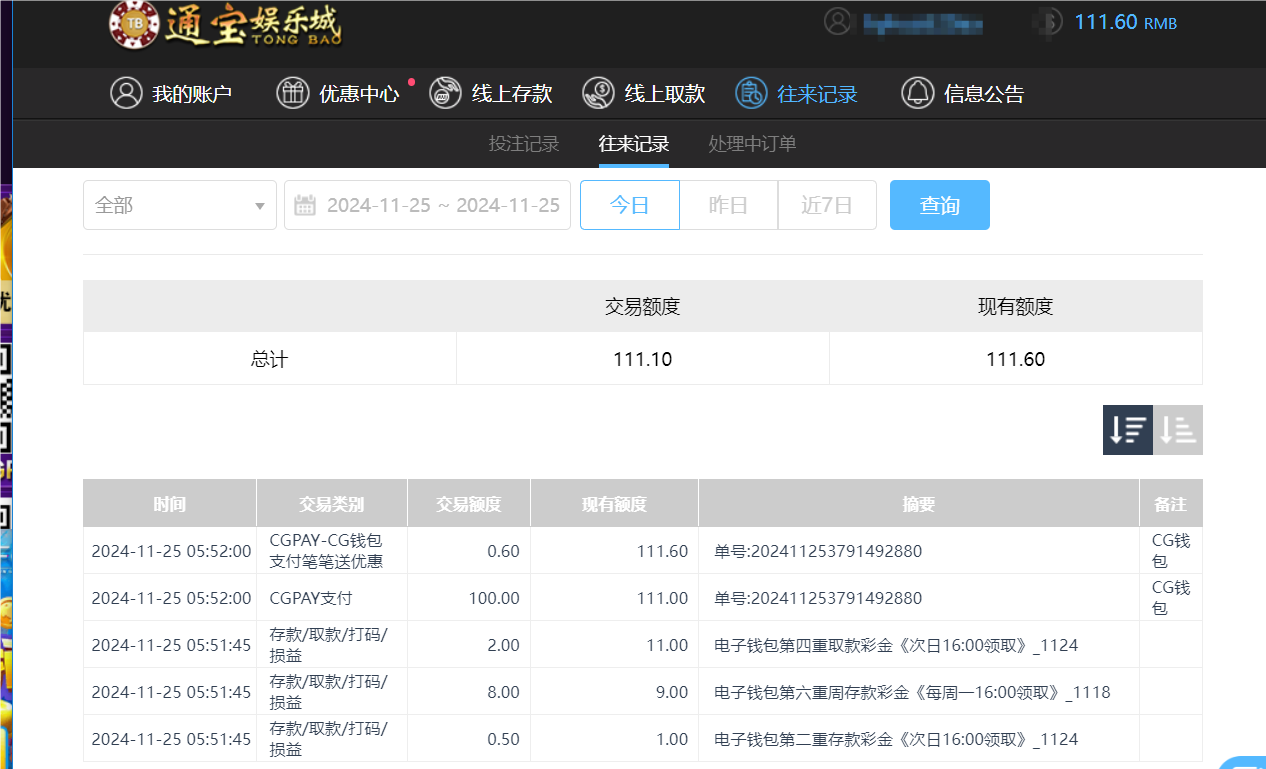Click the 查询 search button
Screen dimensions: 1266x769
pyautogui.click(x=939, y=204)
